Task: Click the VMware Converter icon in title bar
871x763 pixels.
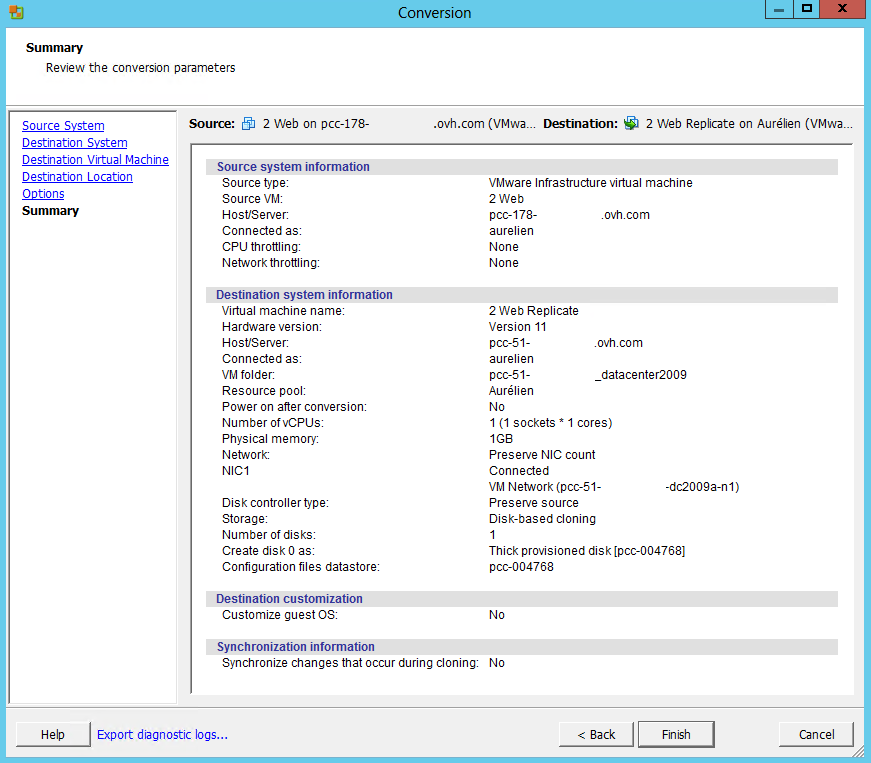Action: (x=16, y=12)
